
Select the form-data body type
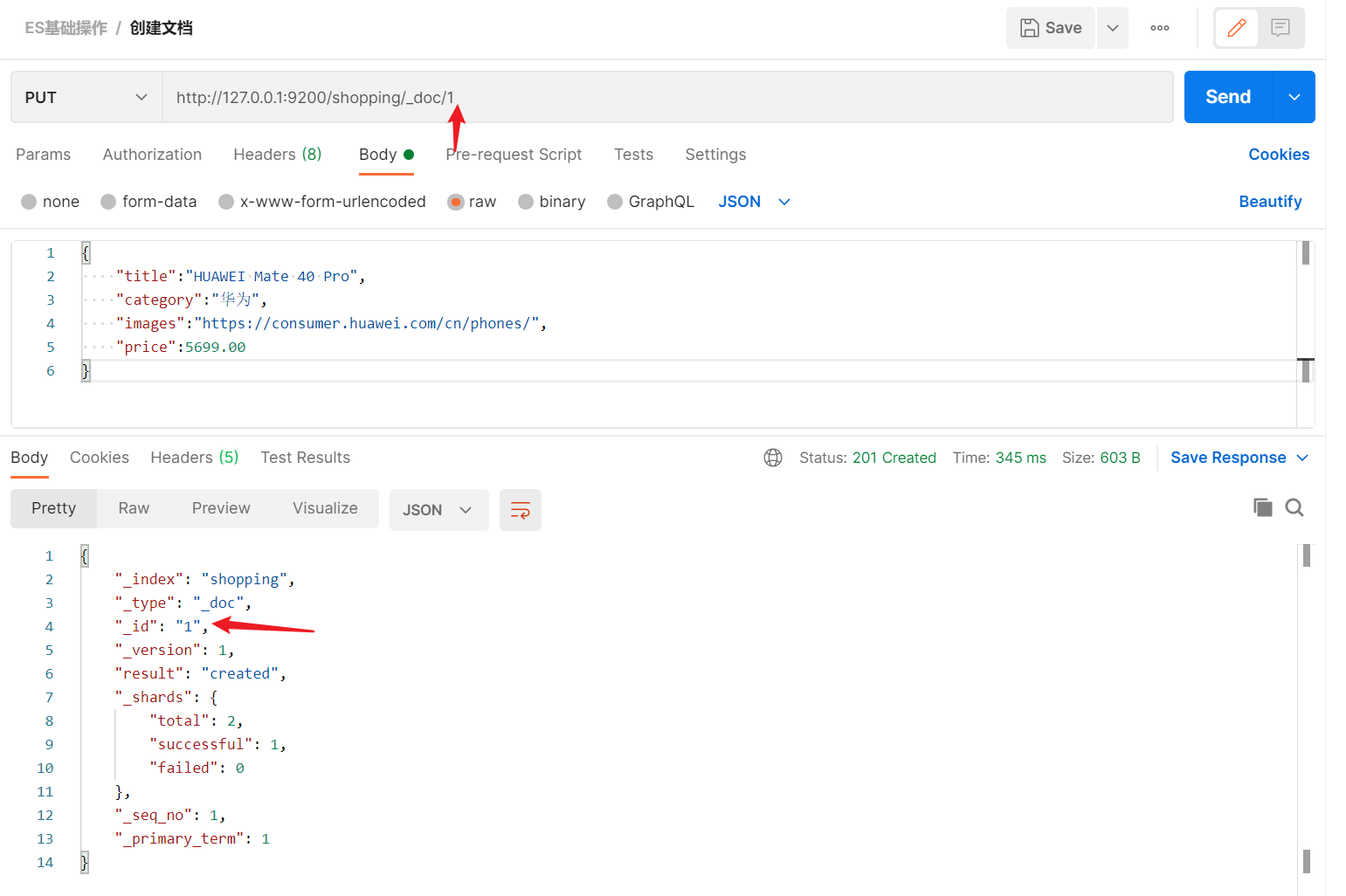(x=148, y=201)
